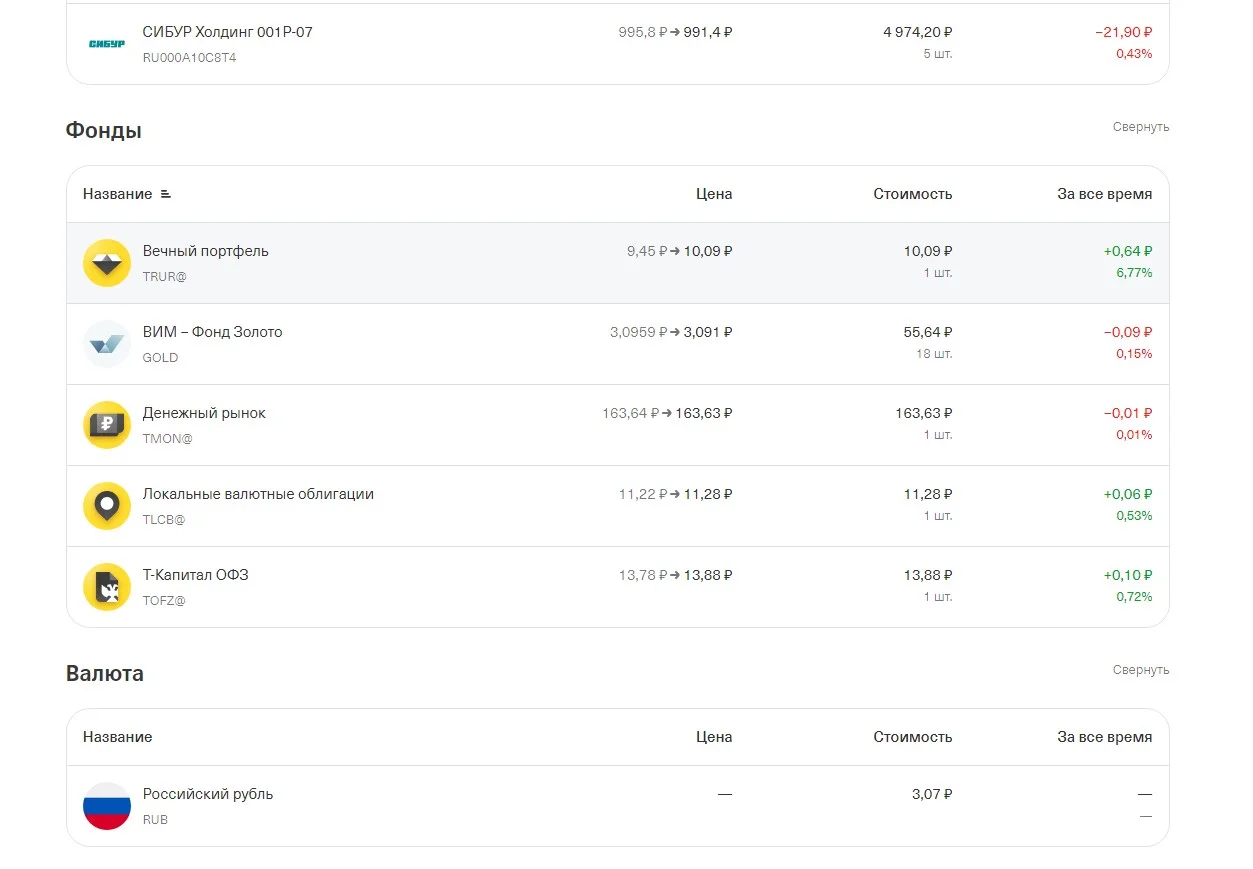Image resolution: width=1253 pixels, height=869 pixels.
Task: Click Денежный рынок loss −0,01 ₽
Action: [1128, 413]
